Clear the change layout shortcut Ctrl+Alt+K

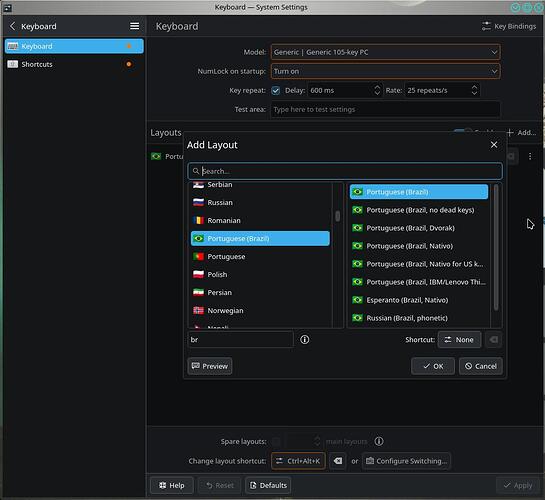337,461
